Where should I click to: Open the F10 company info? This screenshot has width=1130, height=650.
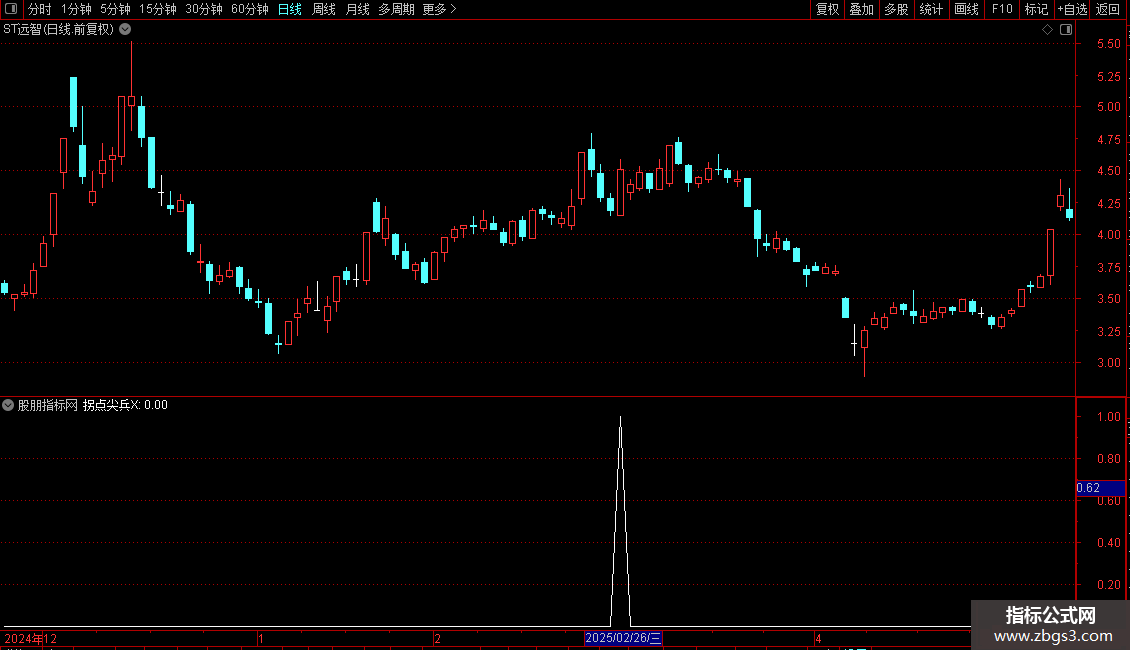(x=1002, y=9)
